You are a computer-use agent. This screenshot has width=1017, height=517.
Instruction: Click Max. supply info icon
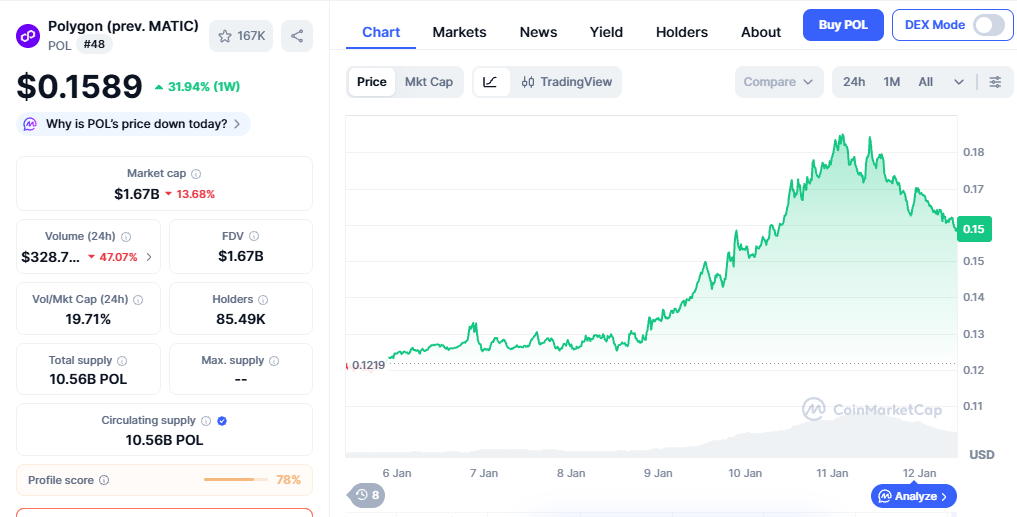(274, 361)
